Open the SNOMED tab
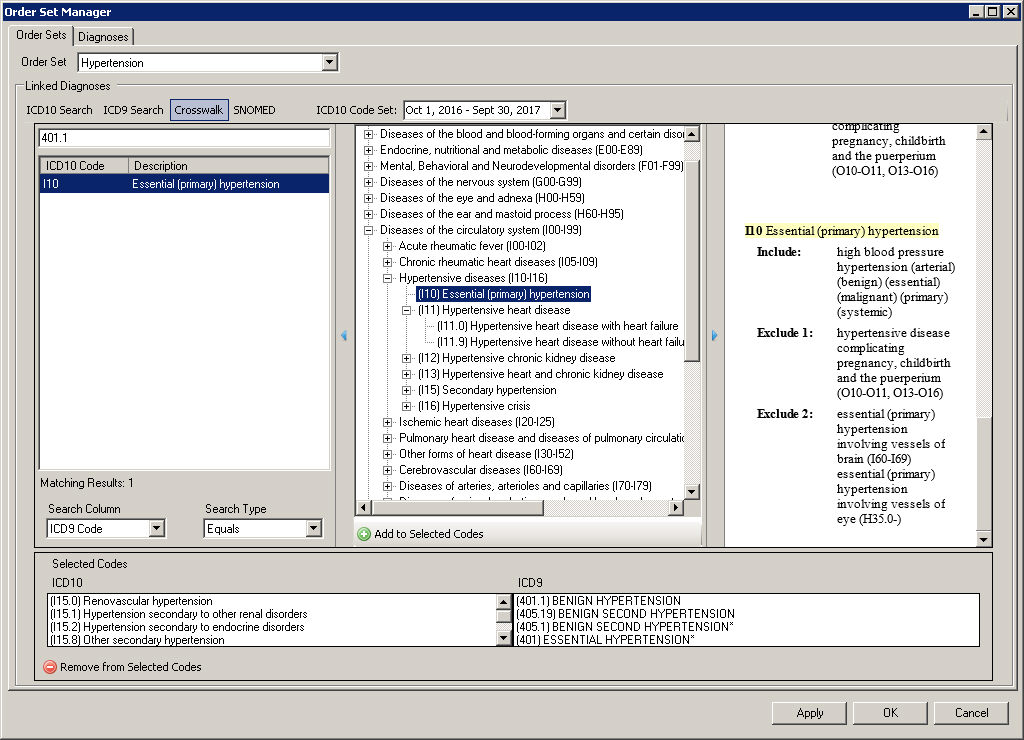Screen dimensions: 1024x740 click(254, 110)
